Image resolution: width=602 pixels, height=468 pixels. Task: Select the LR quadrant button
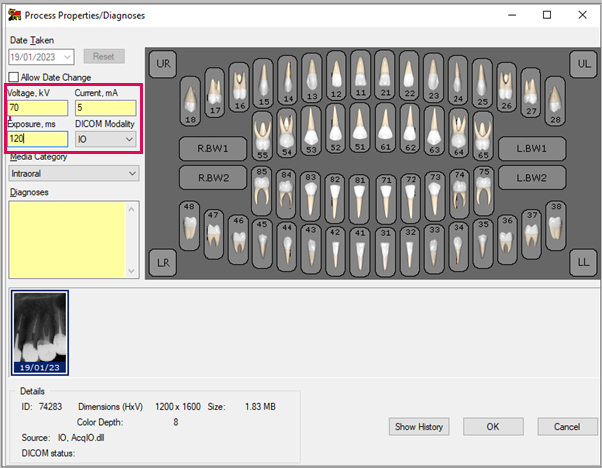pyautogui.click(x=163, y=263)
